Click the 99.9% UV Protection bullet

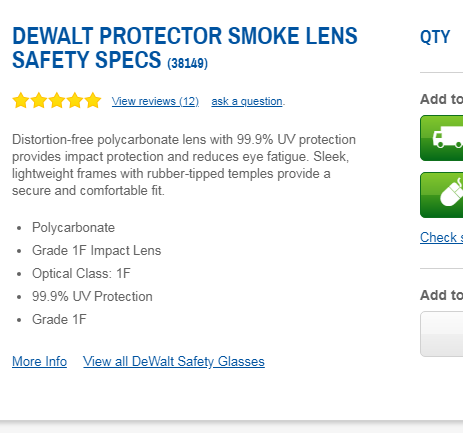click(92, 296)
